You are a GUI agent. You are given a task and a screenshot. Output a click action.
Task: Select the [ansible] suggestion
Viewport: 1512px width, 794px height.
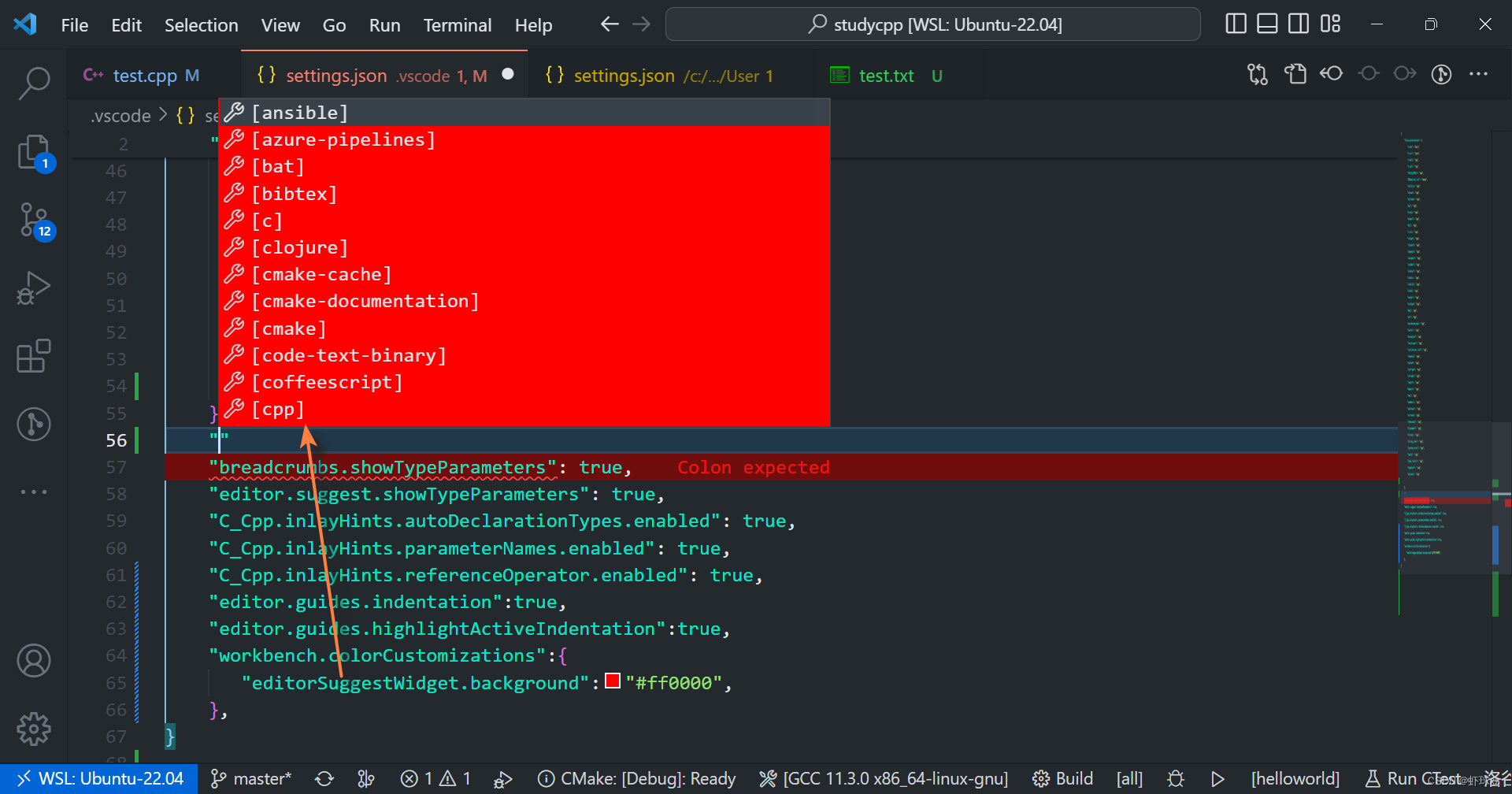(x=524, y=113)
